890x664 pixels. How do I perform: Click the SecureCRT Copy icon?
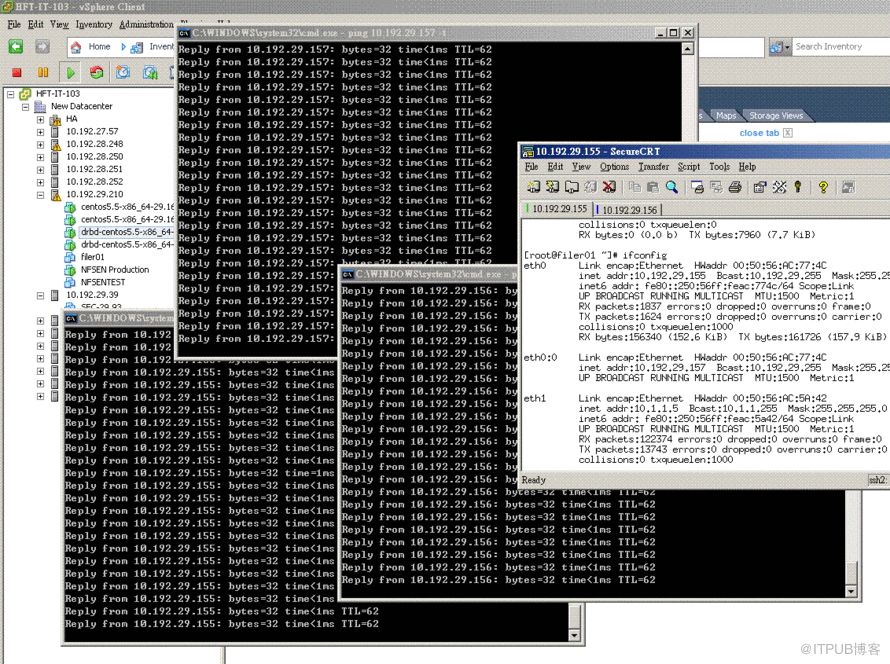[x=635, y=187]
